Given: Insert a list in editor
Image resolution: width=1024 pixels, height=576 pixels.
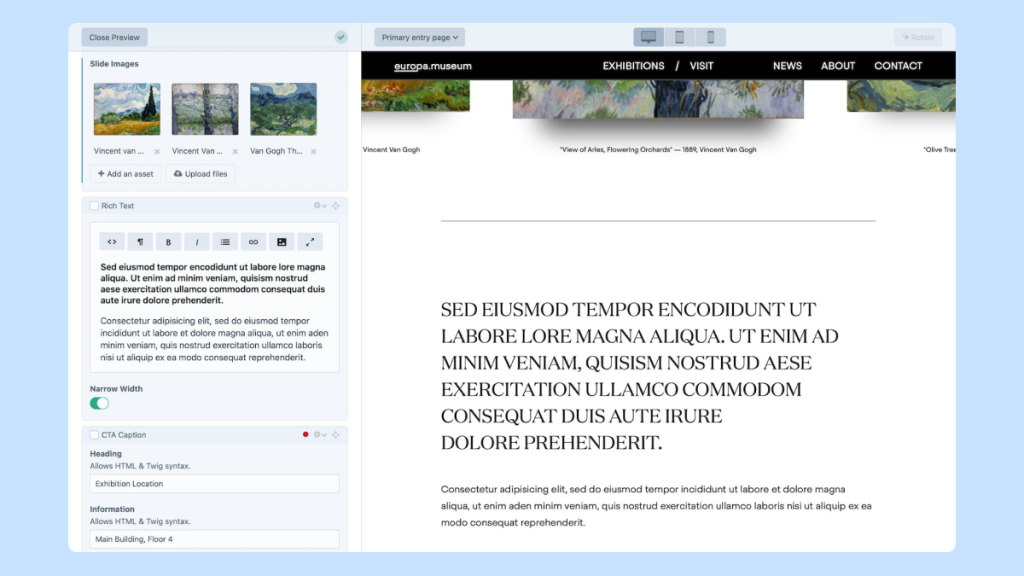Looking at the screenshot, I should [225, 242].
